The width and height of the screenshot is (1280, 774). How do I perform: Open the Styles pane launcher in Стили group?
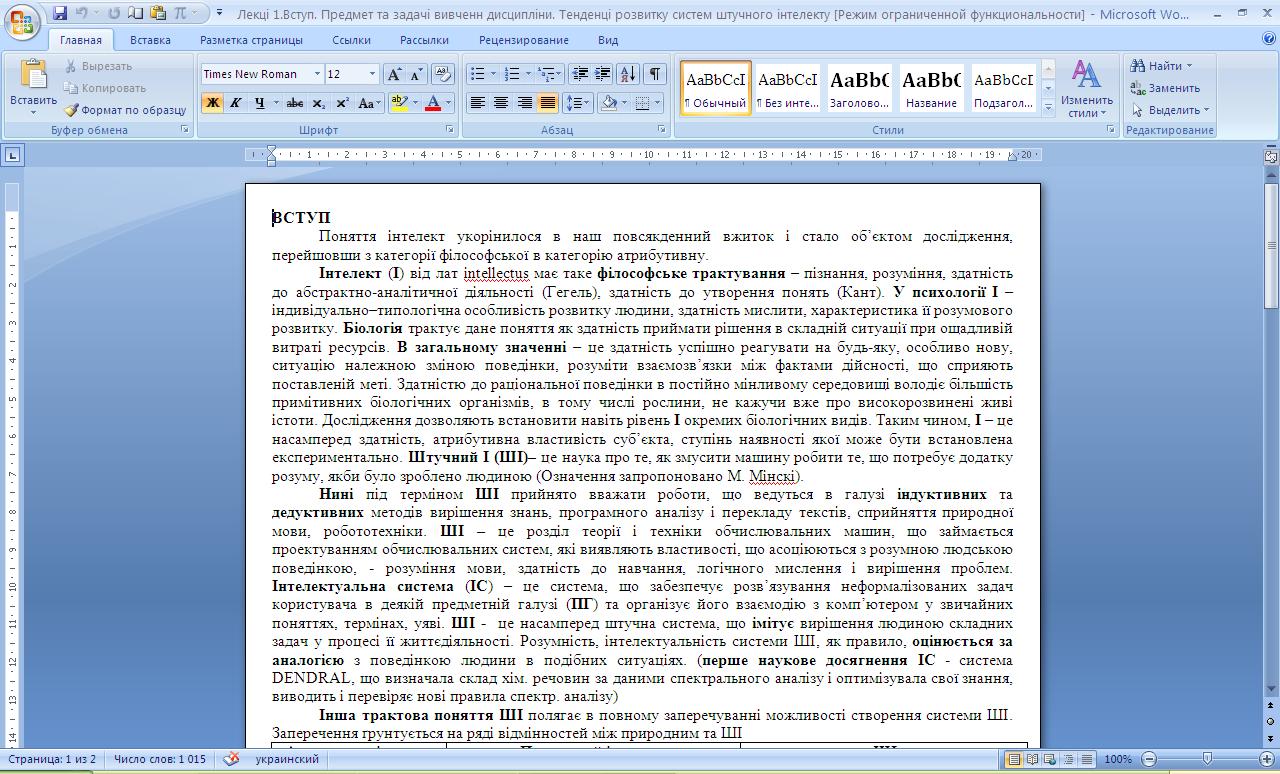1111,130
